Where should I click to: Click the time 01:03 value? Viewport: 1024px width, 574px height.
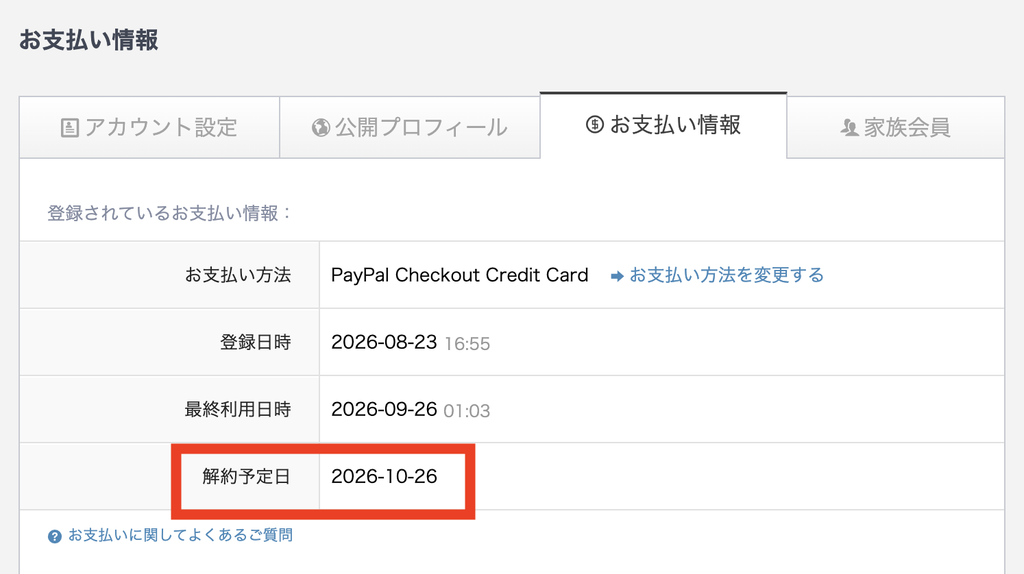click(x=467, y=411)
